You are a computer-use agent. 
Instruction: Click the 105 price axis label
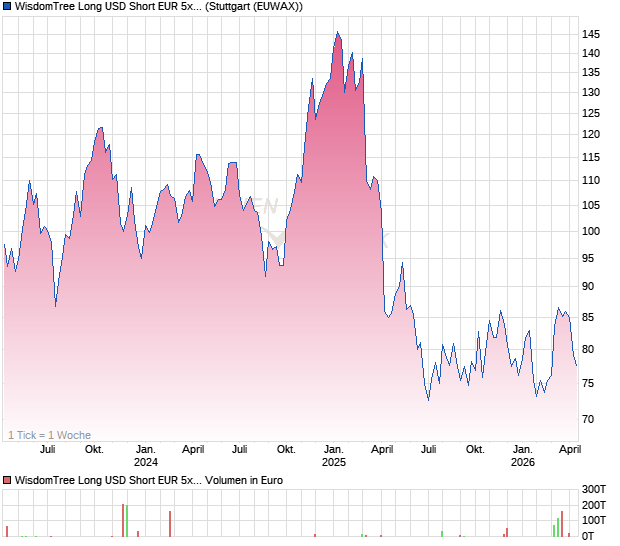(x=591, y=205)
